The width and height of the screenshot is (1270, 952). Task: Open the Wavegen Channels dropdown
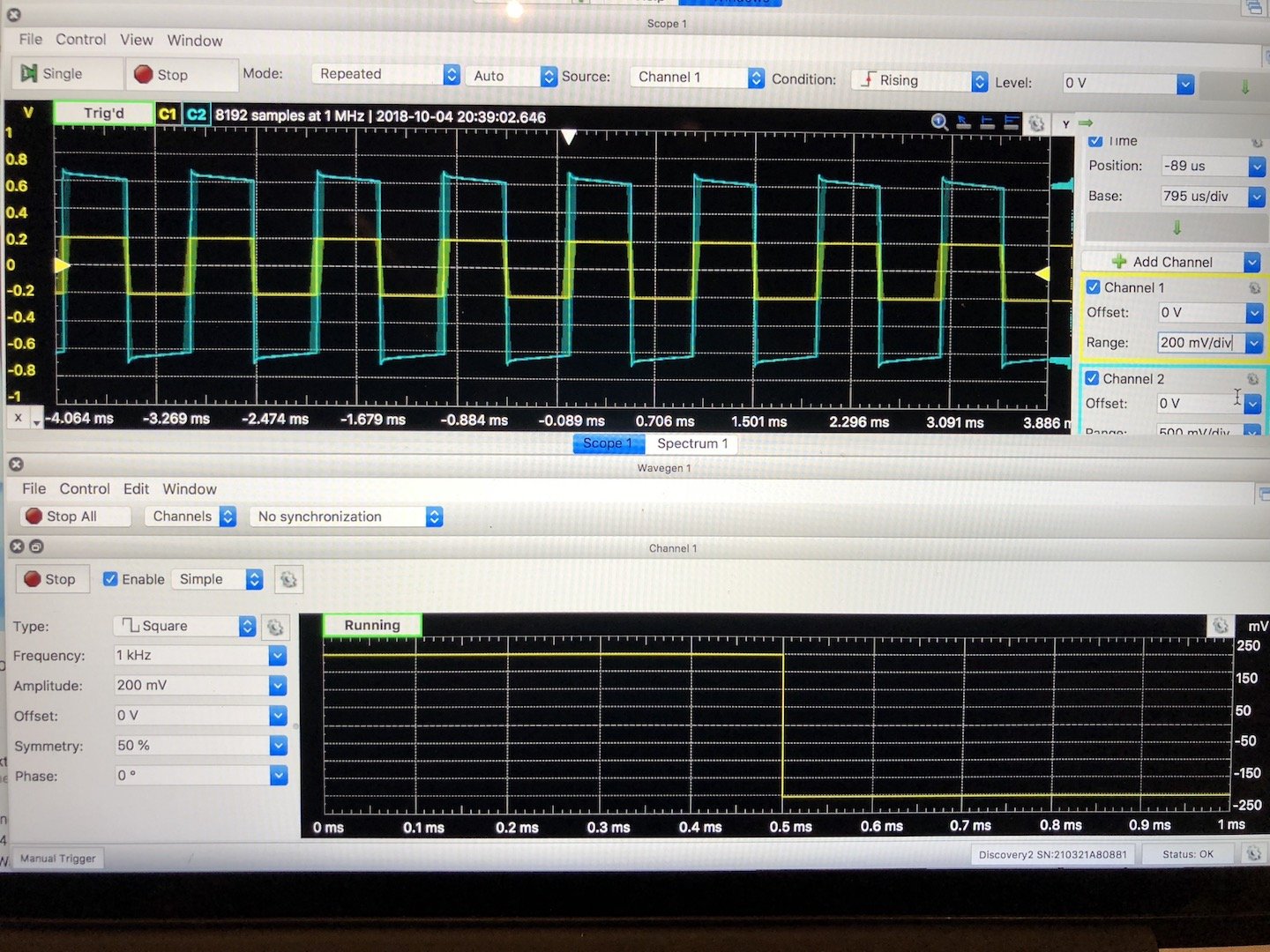coord(191,517)
